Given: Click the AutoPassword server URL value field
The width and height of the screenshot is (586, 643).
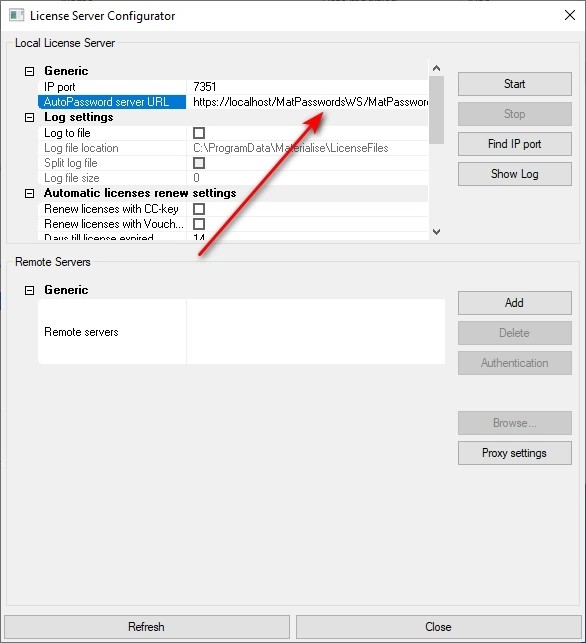Looking at the screenshot, I should click(x=307, y=102).
